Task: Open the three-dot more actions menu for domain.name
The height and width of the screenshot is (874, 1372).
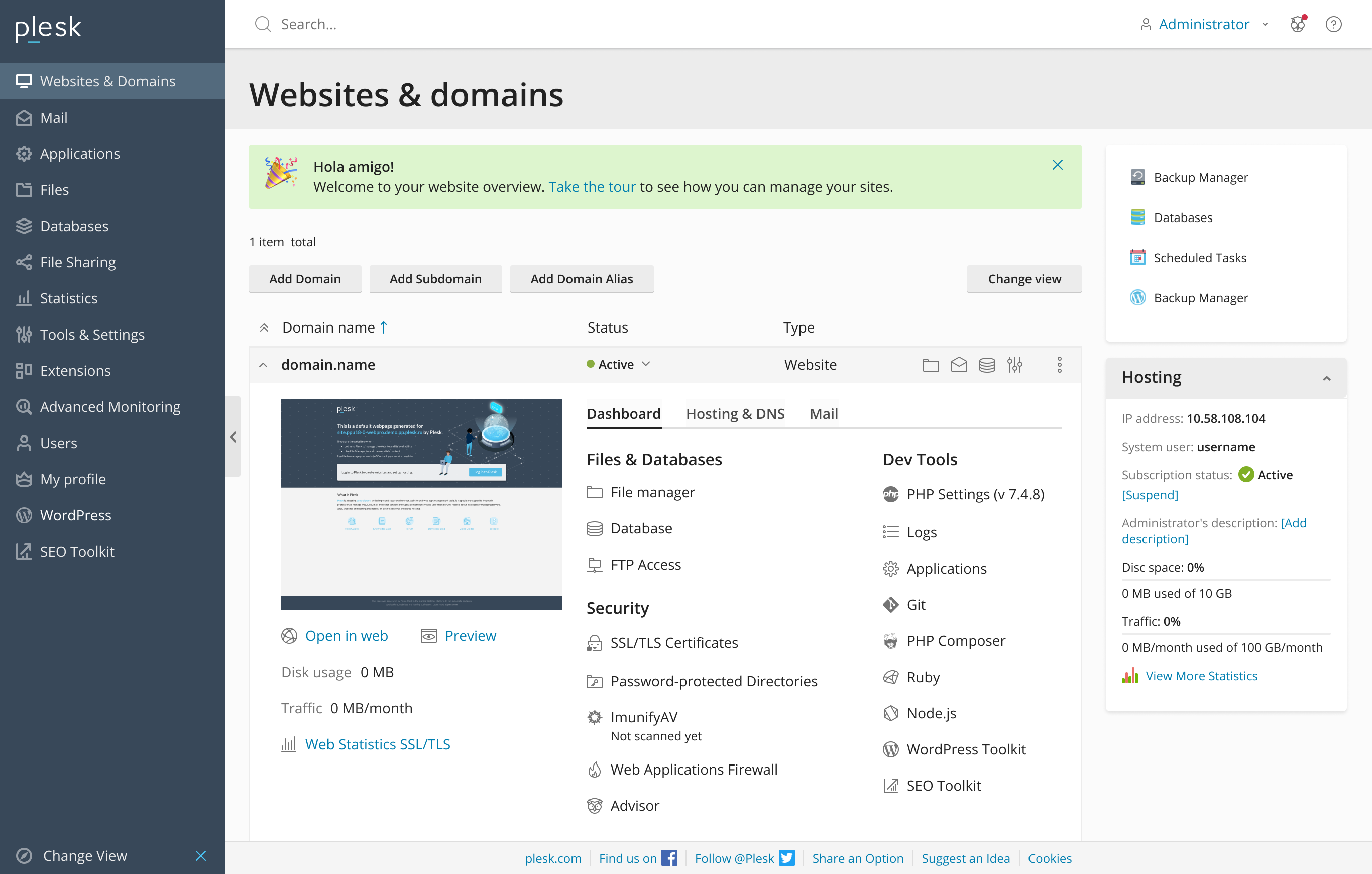Action: pos(1059,365)
